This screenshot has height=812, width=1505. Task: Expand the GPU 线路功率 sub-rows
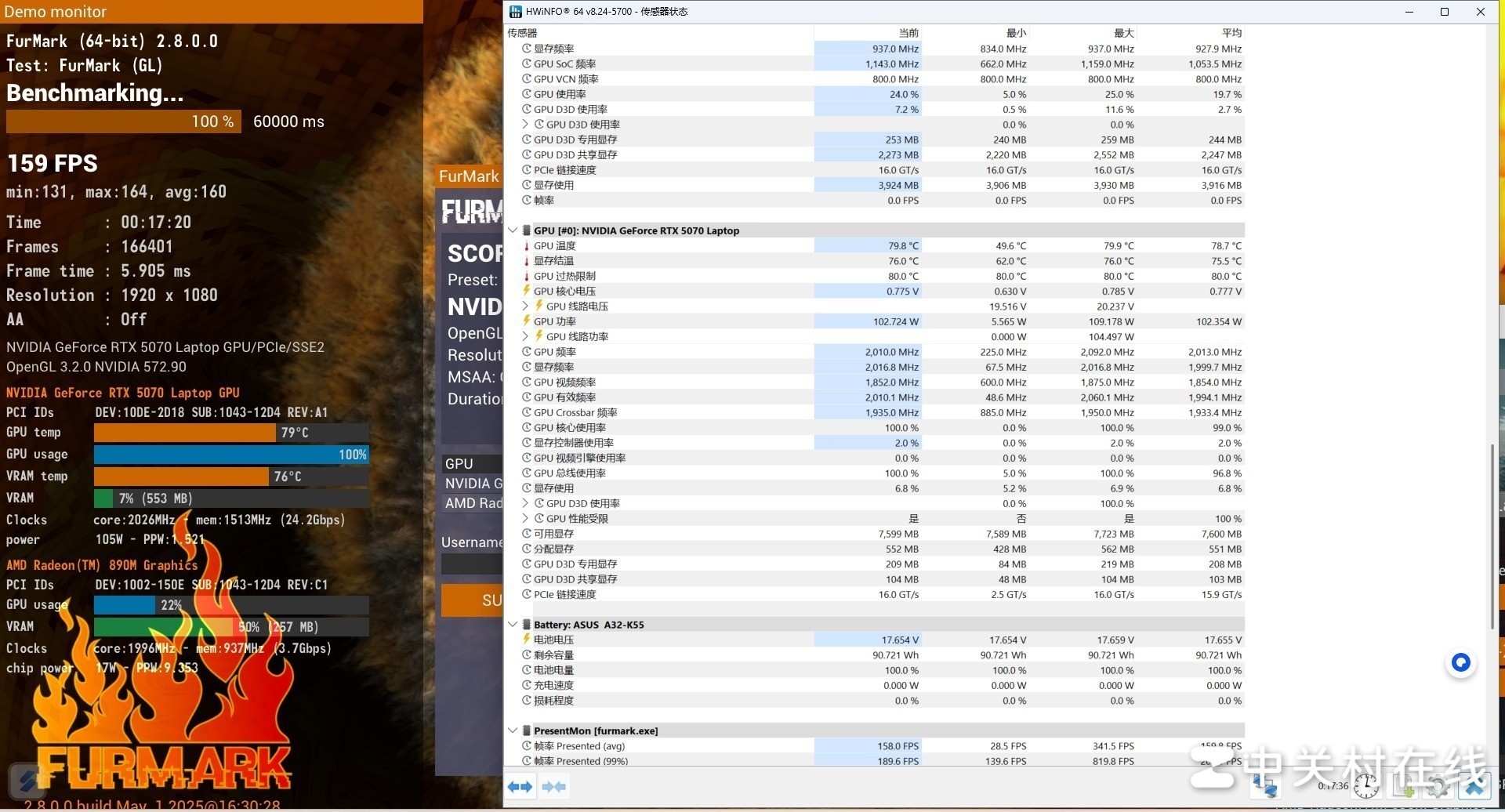(x=525, y=337)
